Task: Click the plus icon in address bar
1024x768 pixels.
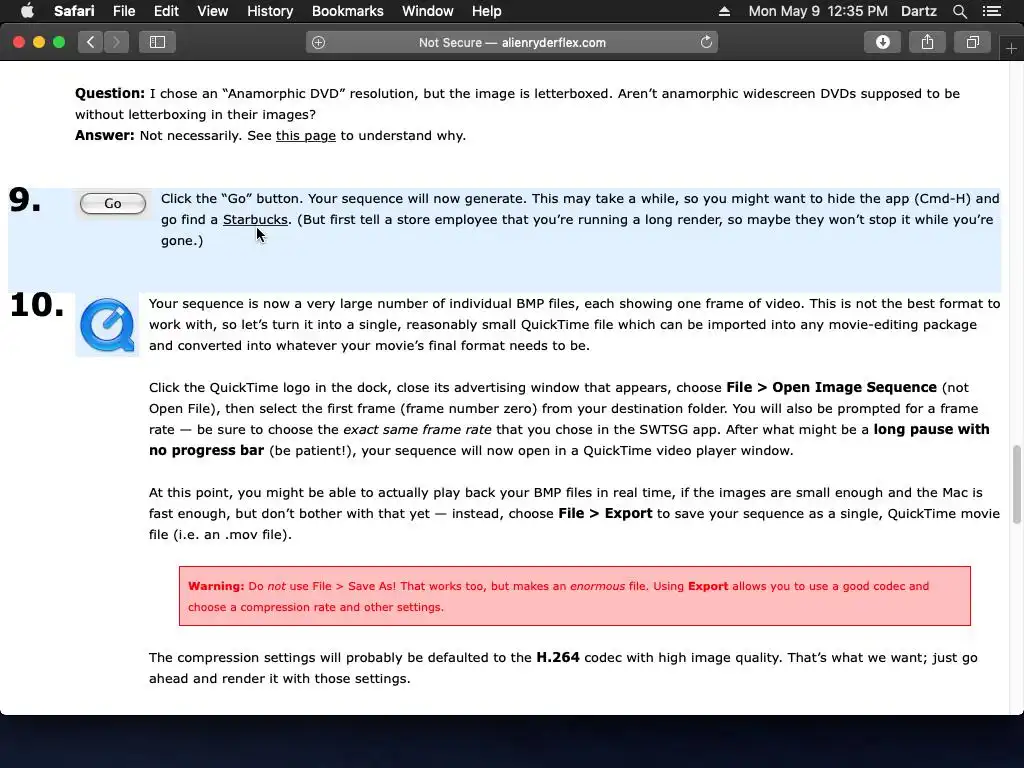Action: point(319,42)
